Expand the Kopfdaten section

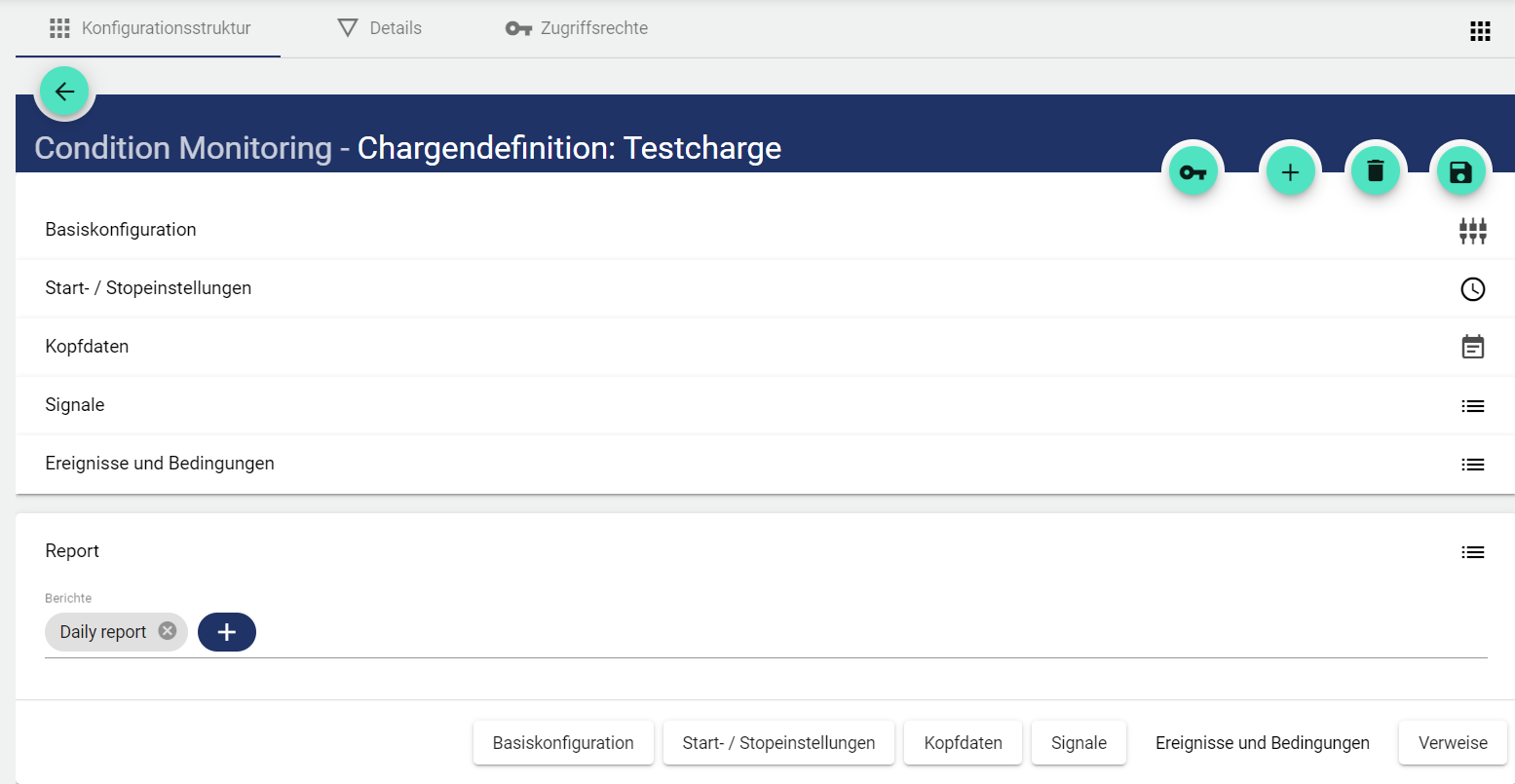[x=87, y=347]
